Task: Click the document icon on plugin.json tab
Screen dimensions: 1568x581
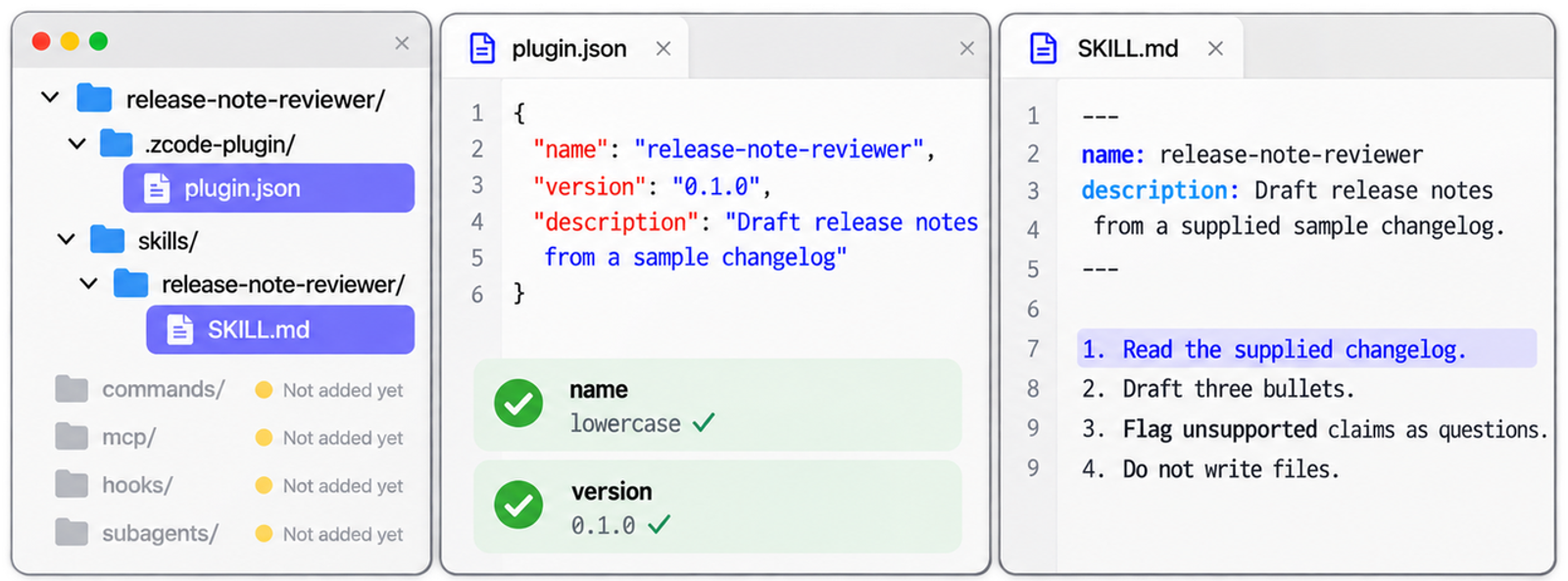Action: point(482,48)
